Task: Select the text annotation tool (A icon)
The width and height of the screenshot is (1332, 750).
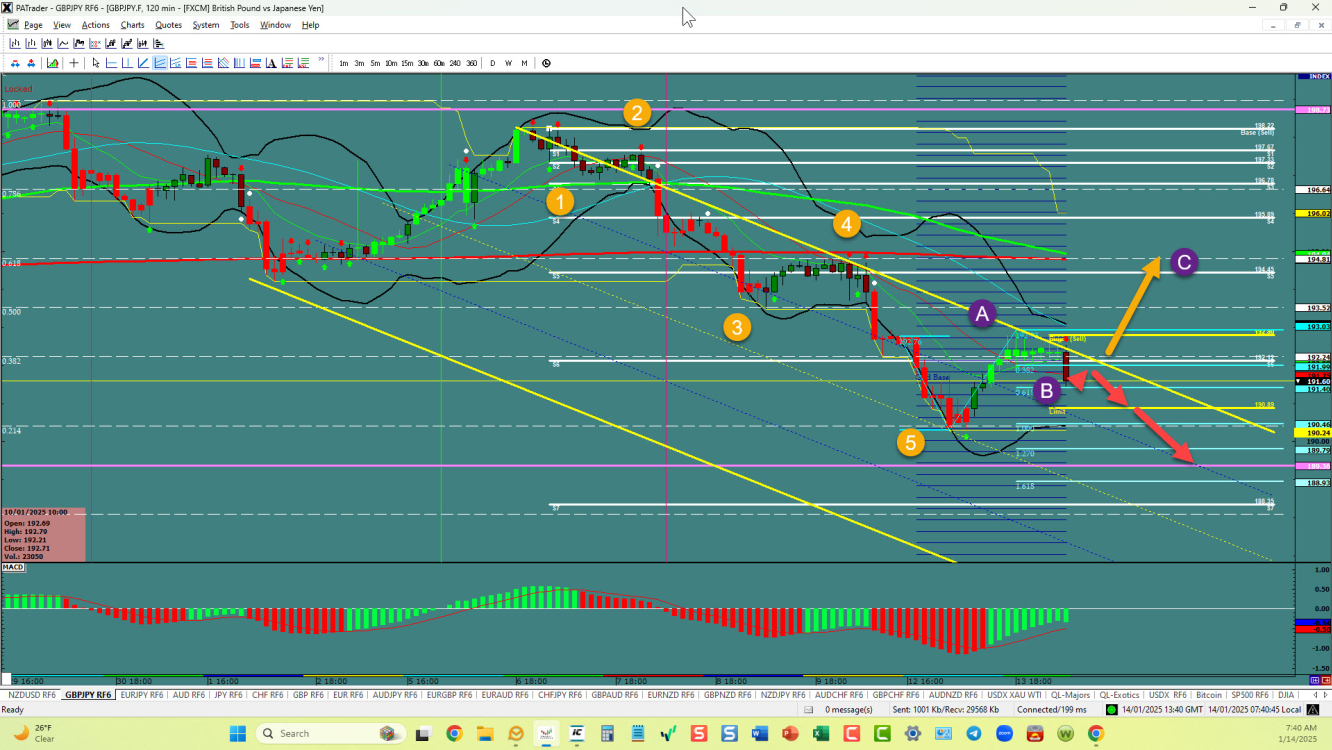Action: pos(271,63)
